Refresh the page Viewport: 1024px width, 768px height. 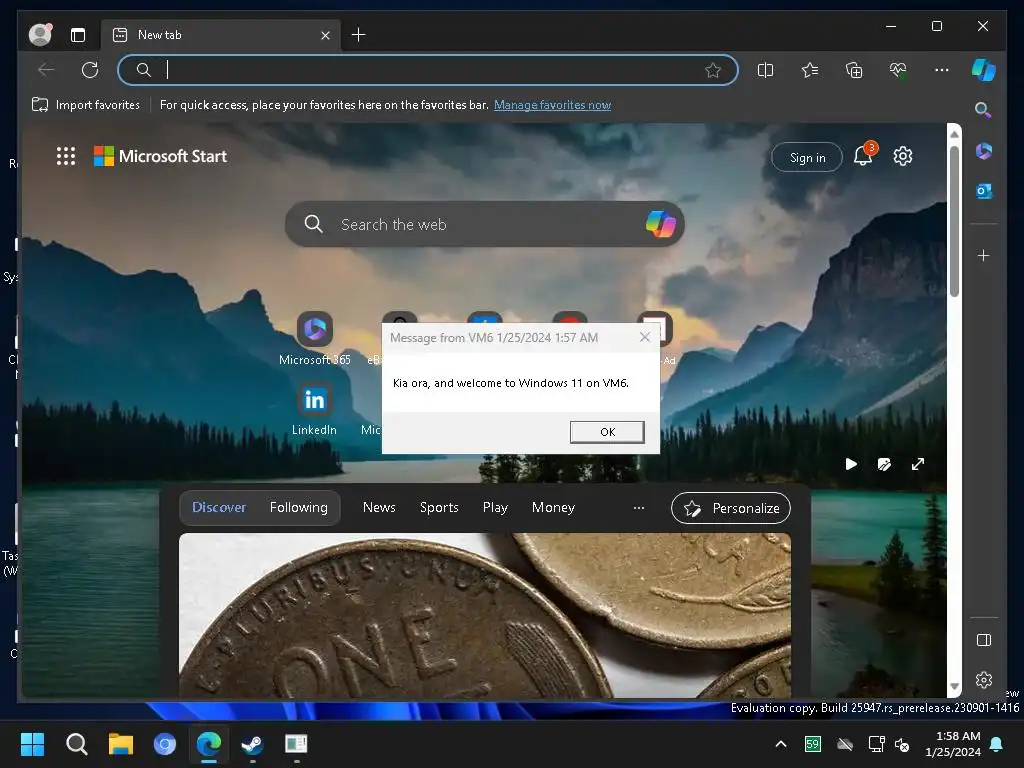tap(90, 70)
